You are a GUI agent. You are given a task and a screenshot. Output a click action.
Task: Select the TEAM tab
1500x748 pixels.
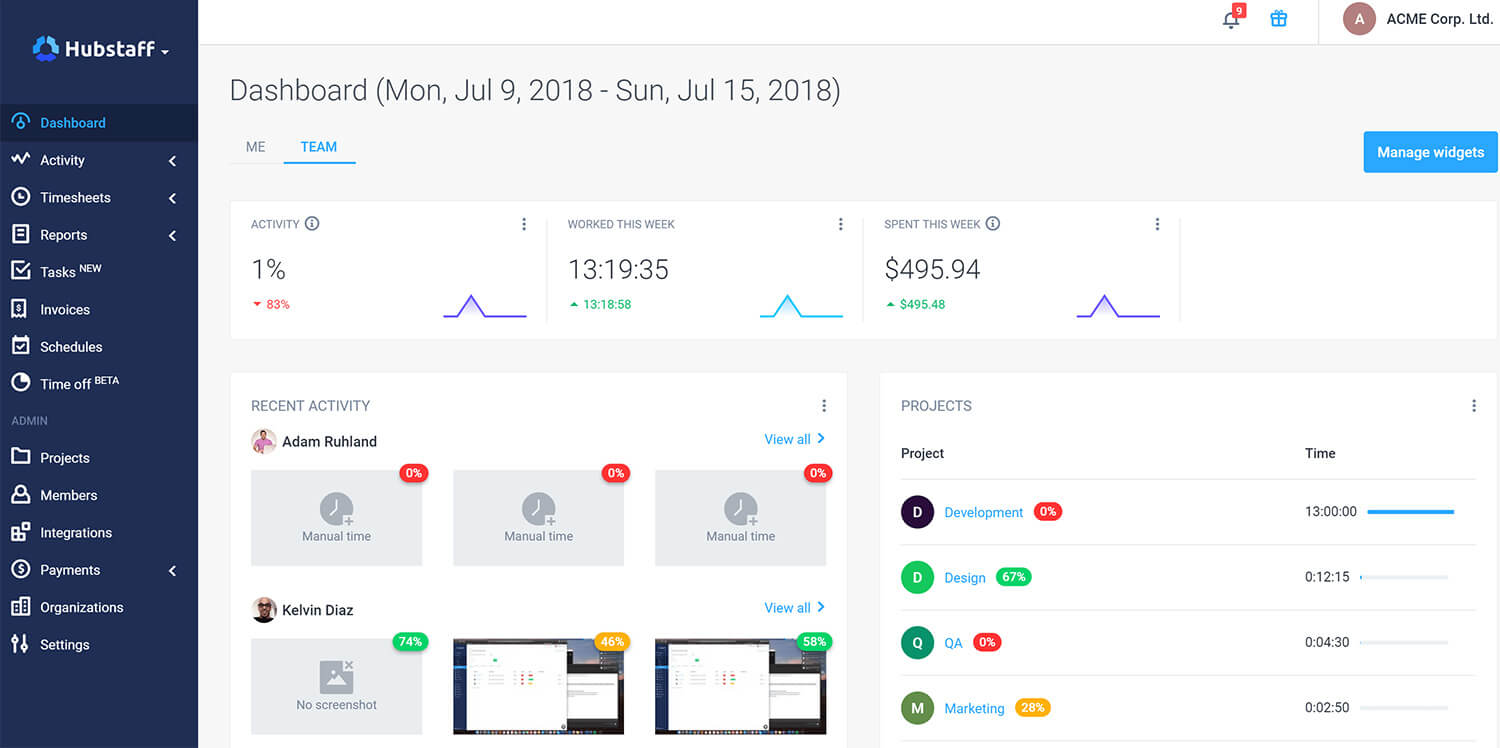[x=319, y=146]
